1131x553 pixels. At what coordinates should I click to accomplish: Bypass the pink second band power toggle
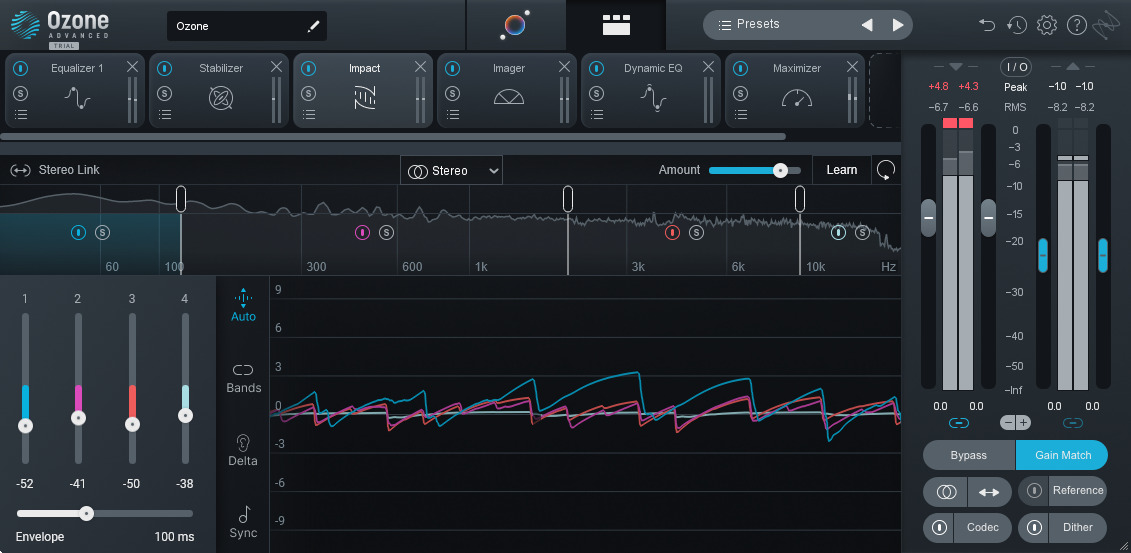point(362,232)
